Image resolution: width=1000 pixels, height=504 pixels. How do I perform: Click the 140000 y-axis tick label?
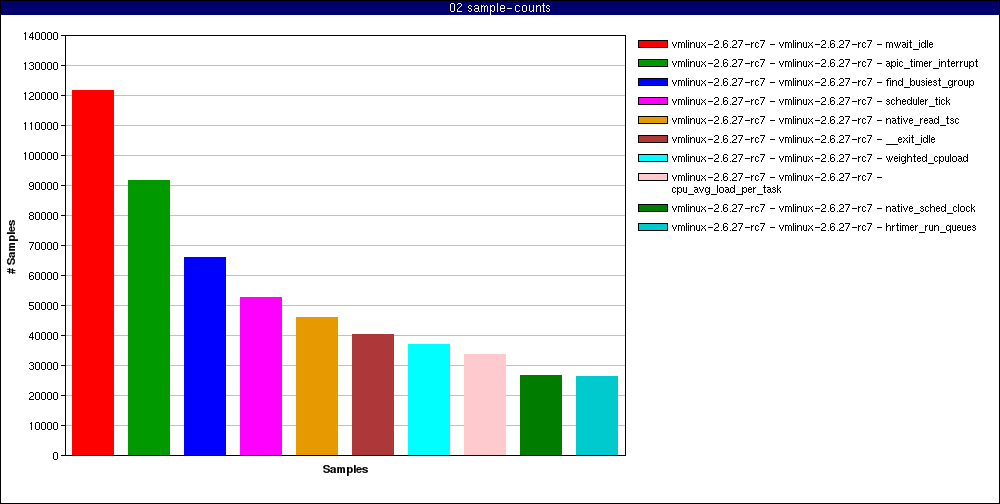[40, 36]
